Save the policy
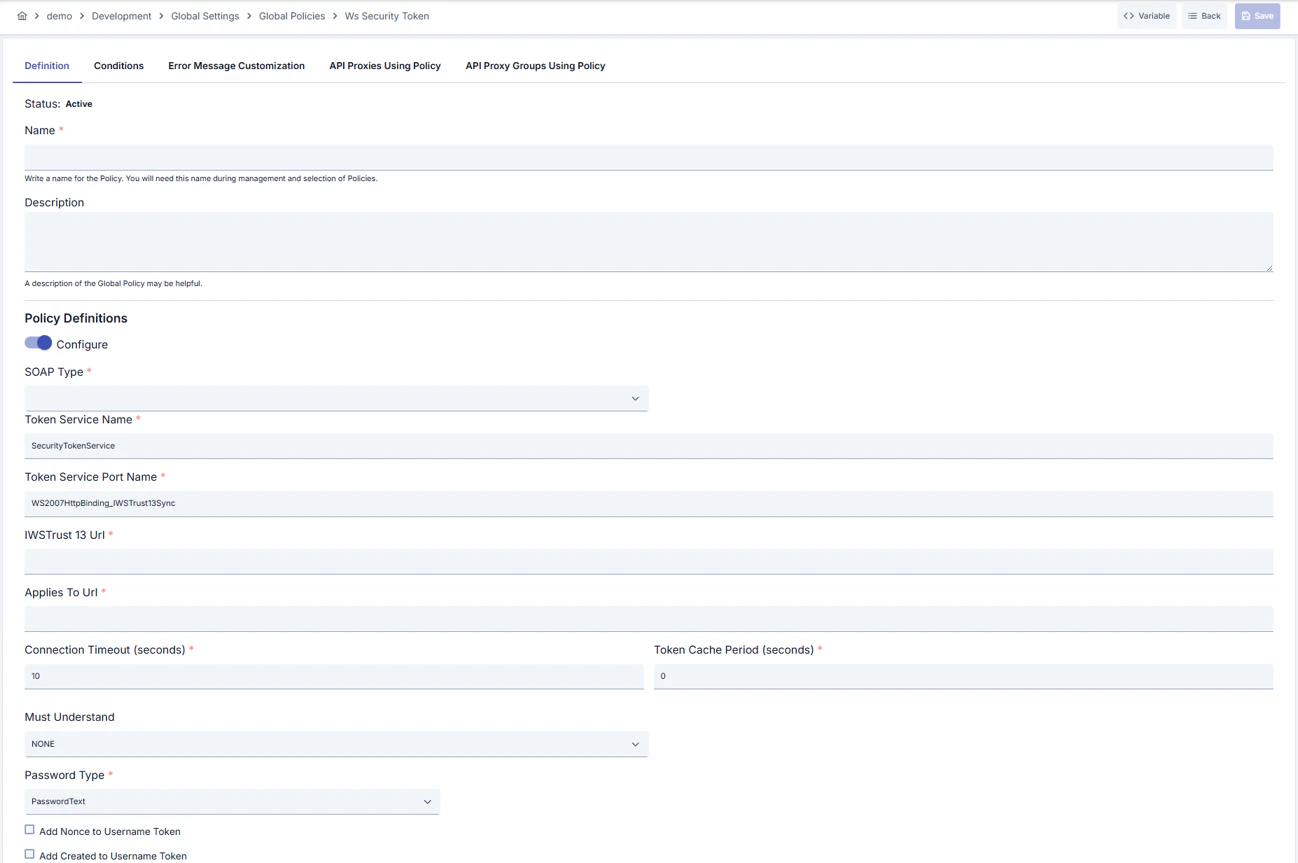 click(1257, 16)
